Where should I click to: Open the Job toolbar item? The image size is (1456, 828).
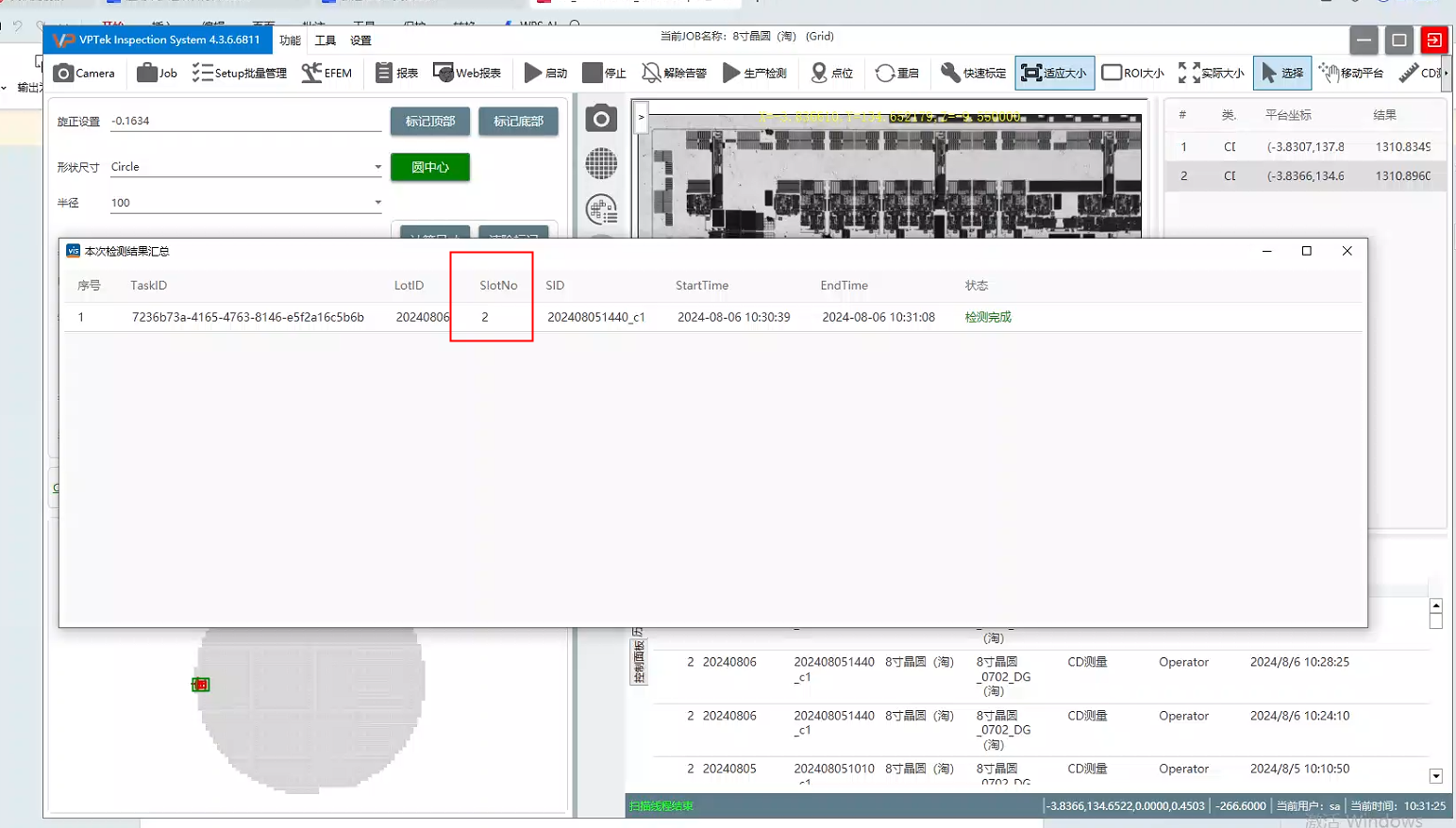click(x=157, y=73)
